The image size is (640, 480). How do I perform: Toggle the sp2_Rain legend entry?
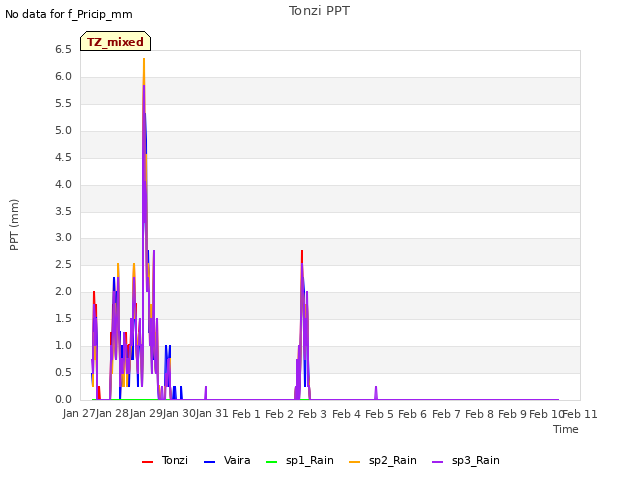coord(383,460)
